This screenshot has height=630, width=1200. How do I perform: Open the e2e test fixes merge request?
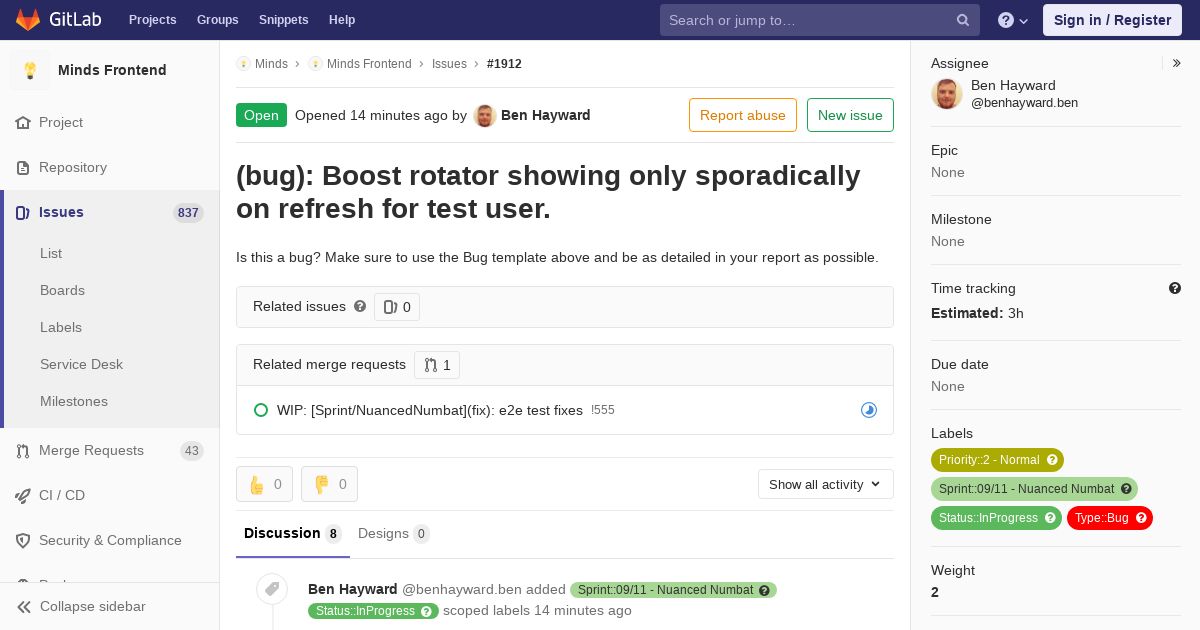tap(430, 410)
